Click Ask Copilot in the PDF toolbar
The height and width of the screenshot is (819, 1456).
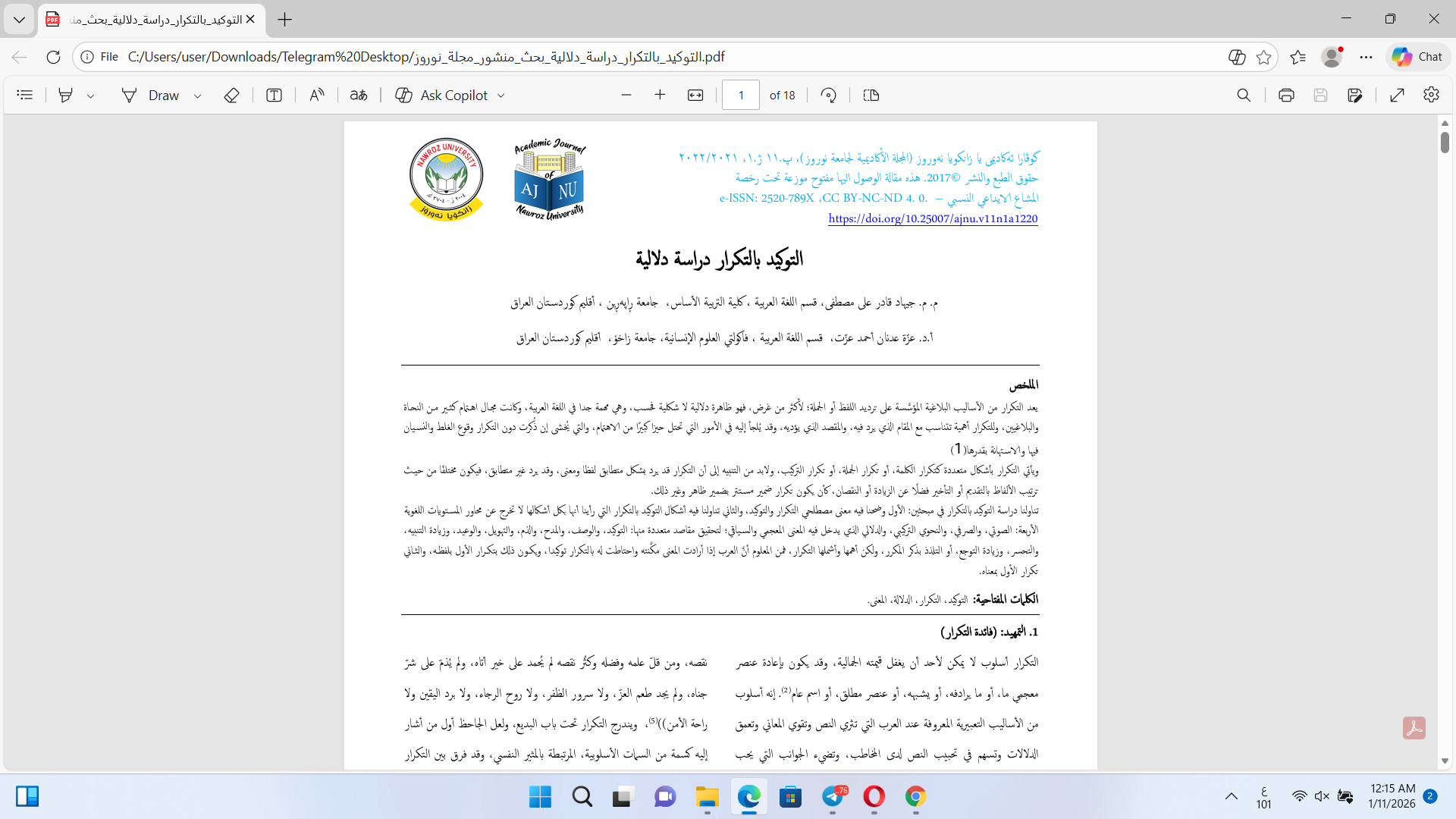(442, 95)
